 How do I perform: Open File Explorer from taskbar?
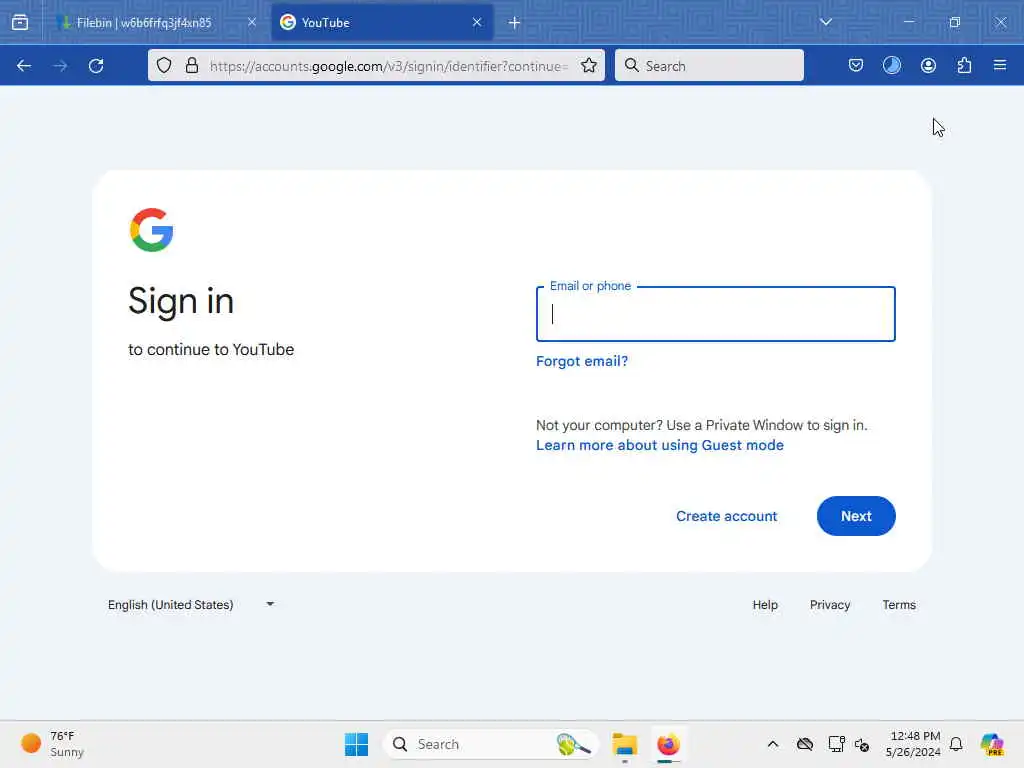(624, 744)
